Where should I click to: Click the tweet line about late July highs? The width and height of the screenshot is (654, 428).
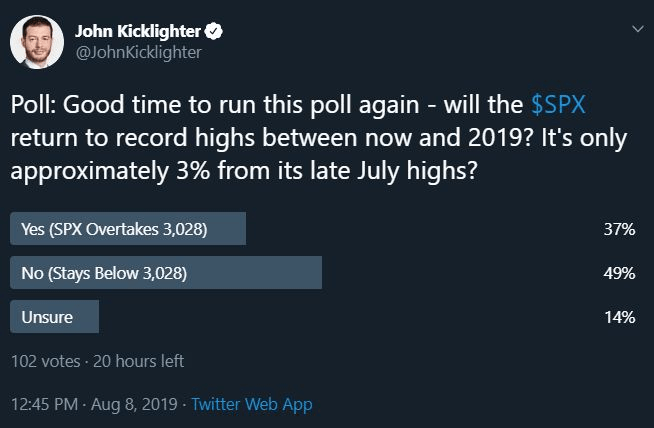(x=244, y=171)
